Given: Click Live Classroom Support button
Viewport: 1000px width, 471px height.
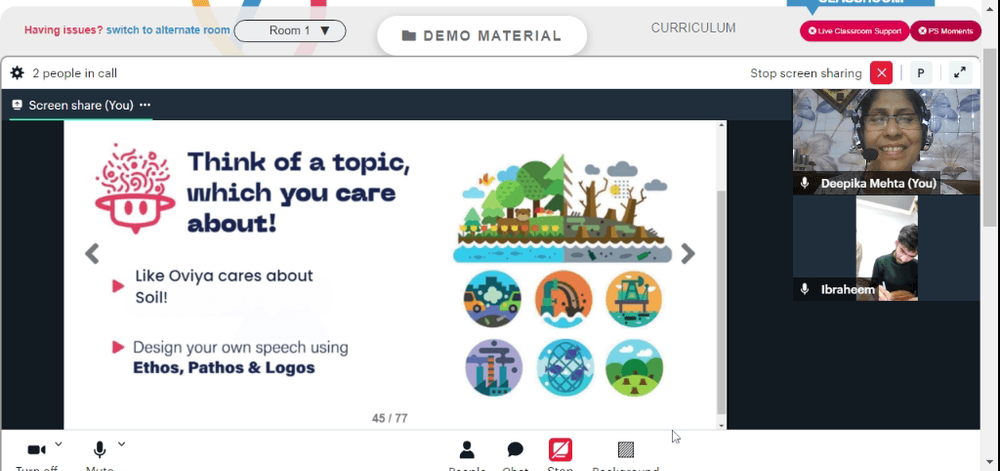Looking at the screenshot, I should point(855,31).
